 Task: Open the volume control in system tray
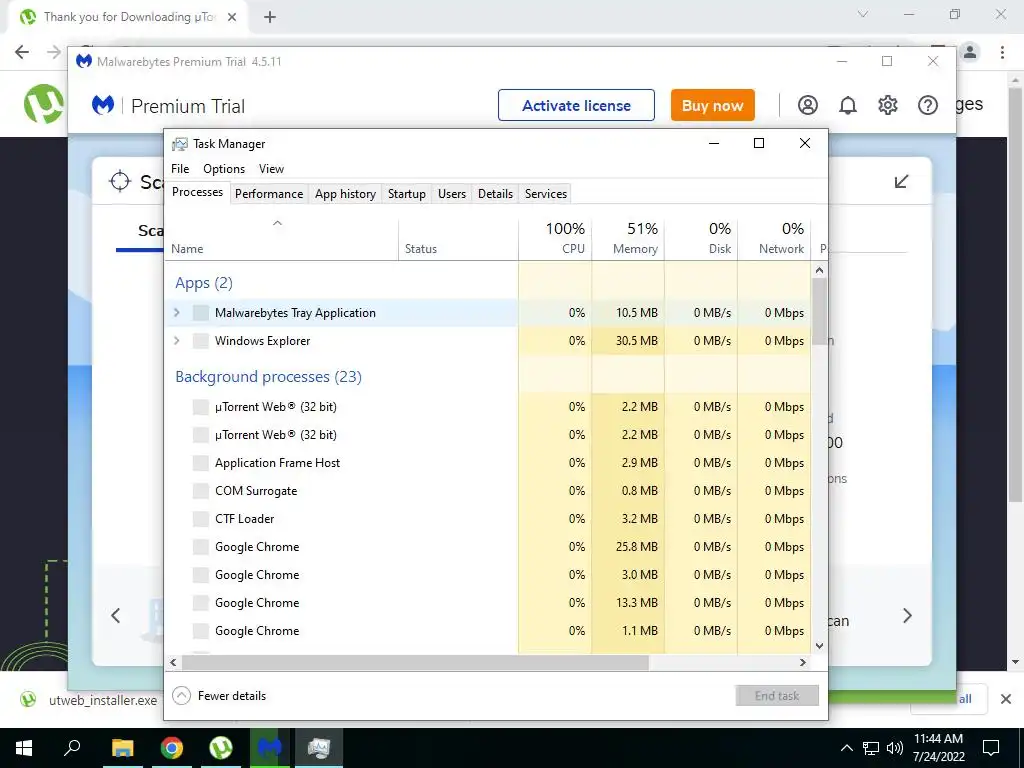pyautogui.click(x=895, y=748)
